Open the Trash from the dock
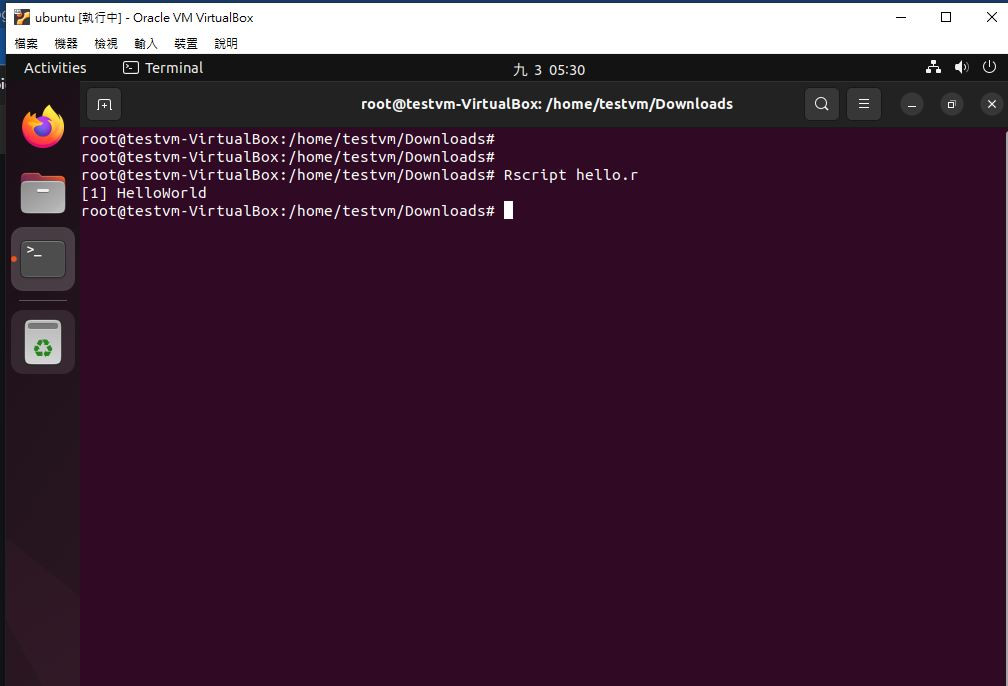This screenshot has width=1008, height=686. tap(43, 341)
